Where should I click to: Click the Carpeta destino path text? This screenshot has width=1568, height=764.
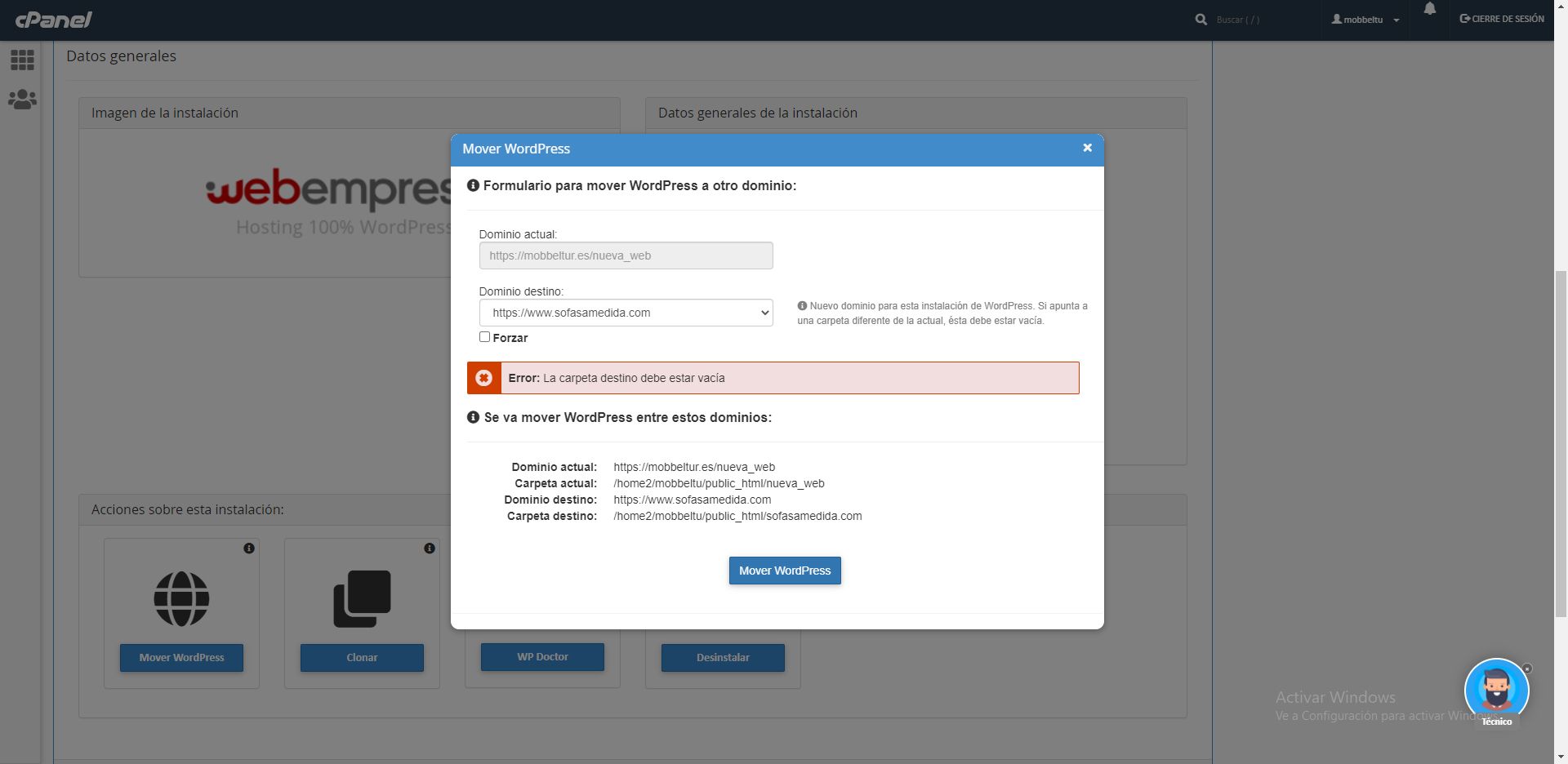pos(737,516)
